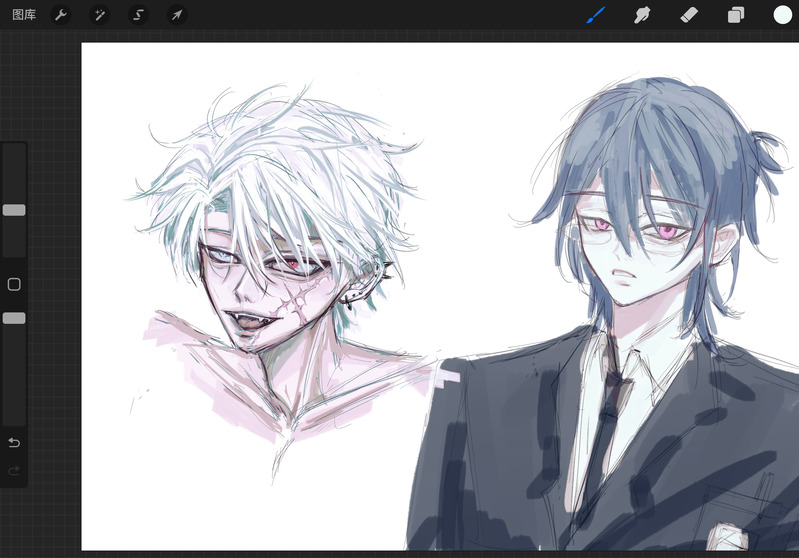Click the brush opacity slider handle

coord(14,318)
